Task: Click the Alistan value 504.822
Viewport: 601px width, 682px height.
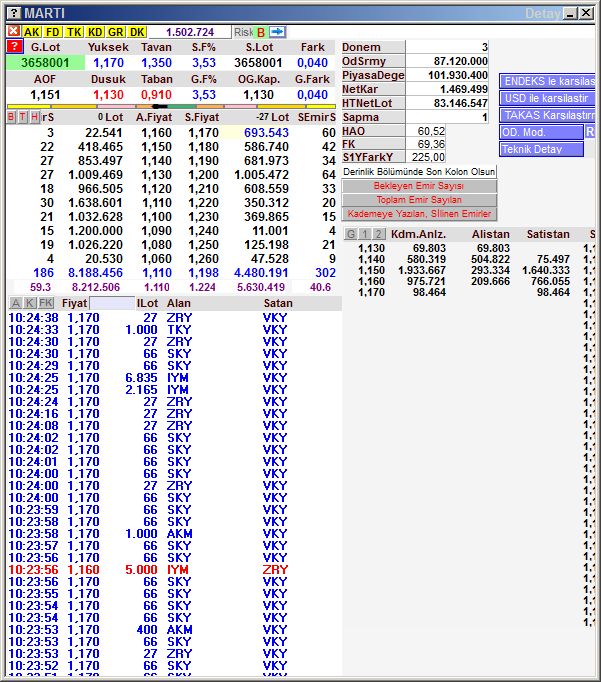Action: [491, 259]
